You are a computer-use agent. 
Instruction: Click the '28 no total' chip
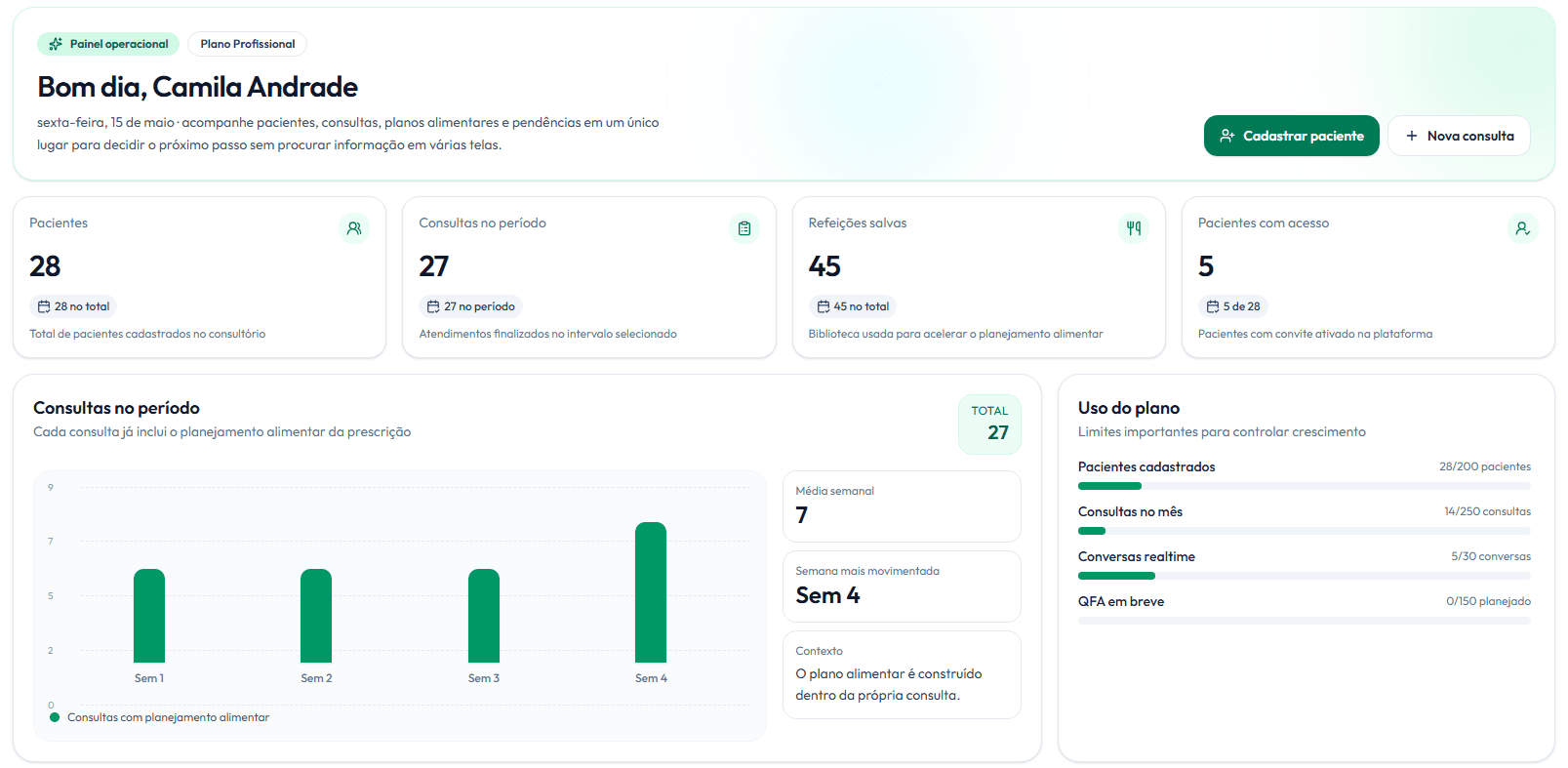pyautogui.click(x=73, y=306)
